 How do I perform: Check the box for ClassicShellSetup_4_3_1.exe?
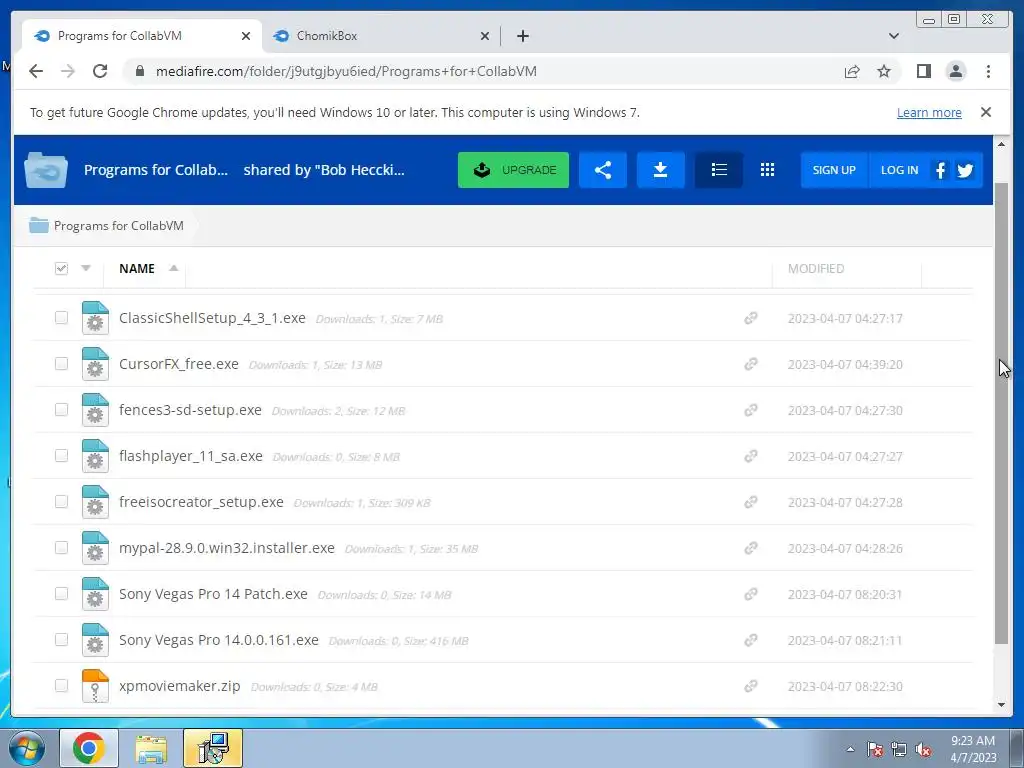[x=61, y=317]
